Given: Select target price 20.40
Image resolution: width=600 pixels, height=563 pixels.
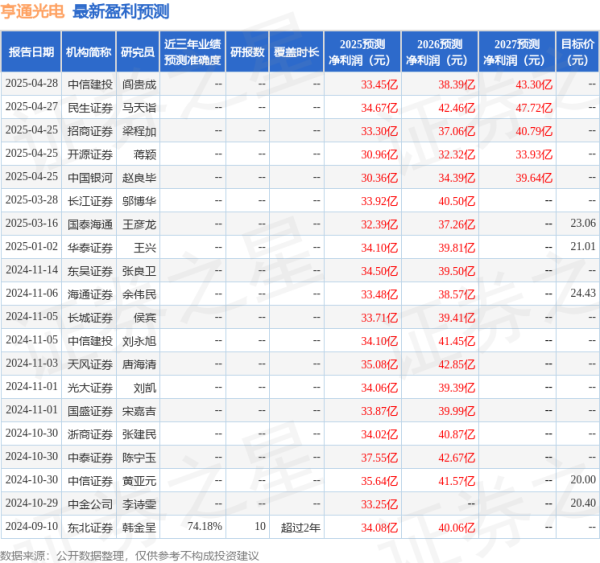Looking at the screenshot, I should (x=583, y=503).
